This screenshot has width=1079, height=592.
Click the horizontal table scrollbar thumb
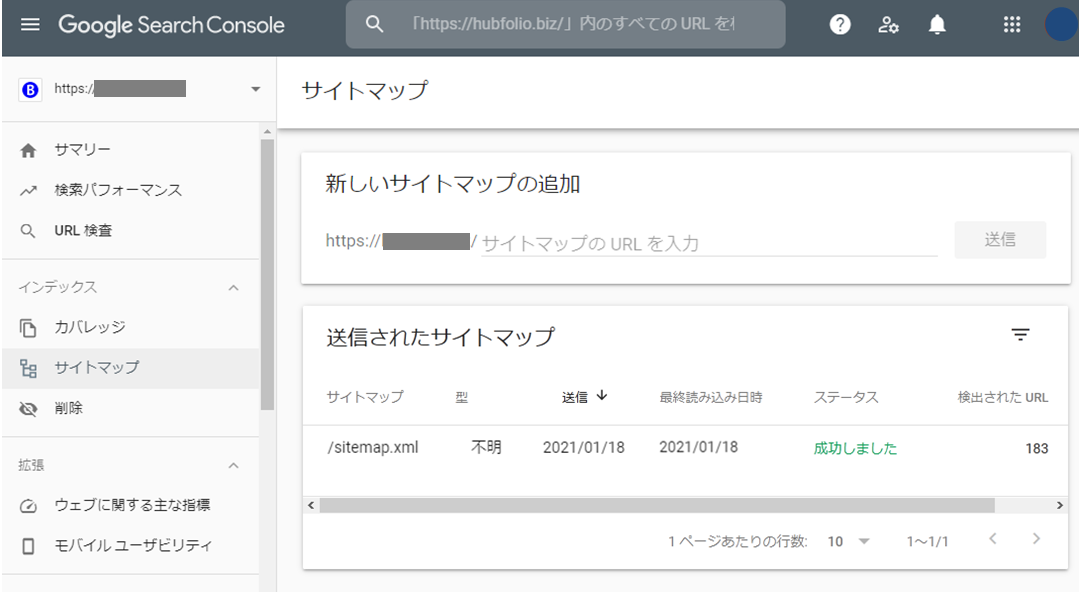[x=657, y=505]
